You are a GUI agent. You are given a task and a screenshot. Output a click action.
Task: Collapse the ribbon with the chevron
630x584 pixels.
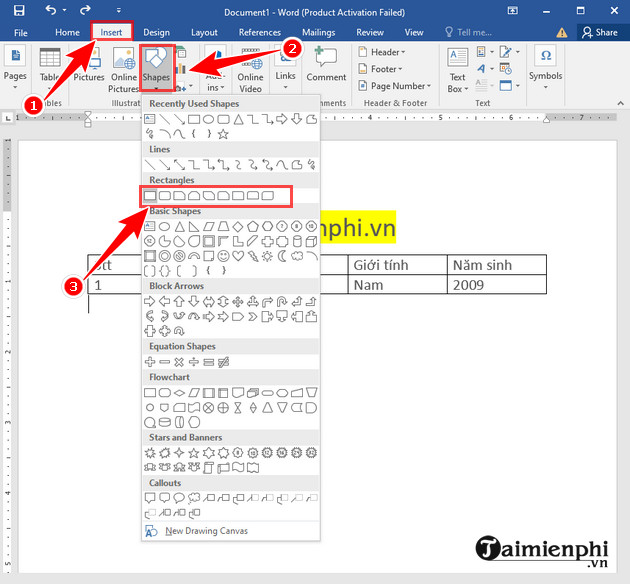pos(621,103)
